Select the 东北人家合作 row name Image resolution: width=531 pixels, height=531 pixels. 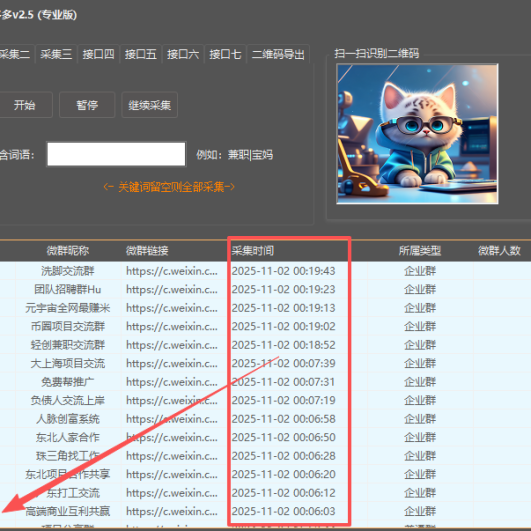(x=68, y=437)
